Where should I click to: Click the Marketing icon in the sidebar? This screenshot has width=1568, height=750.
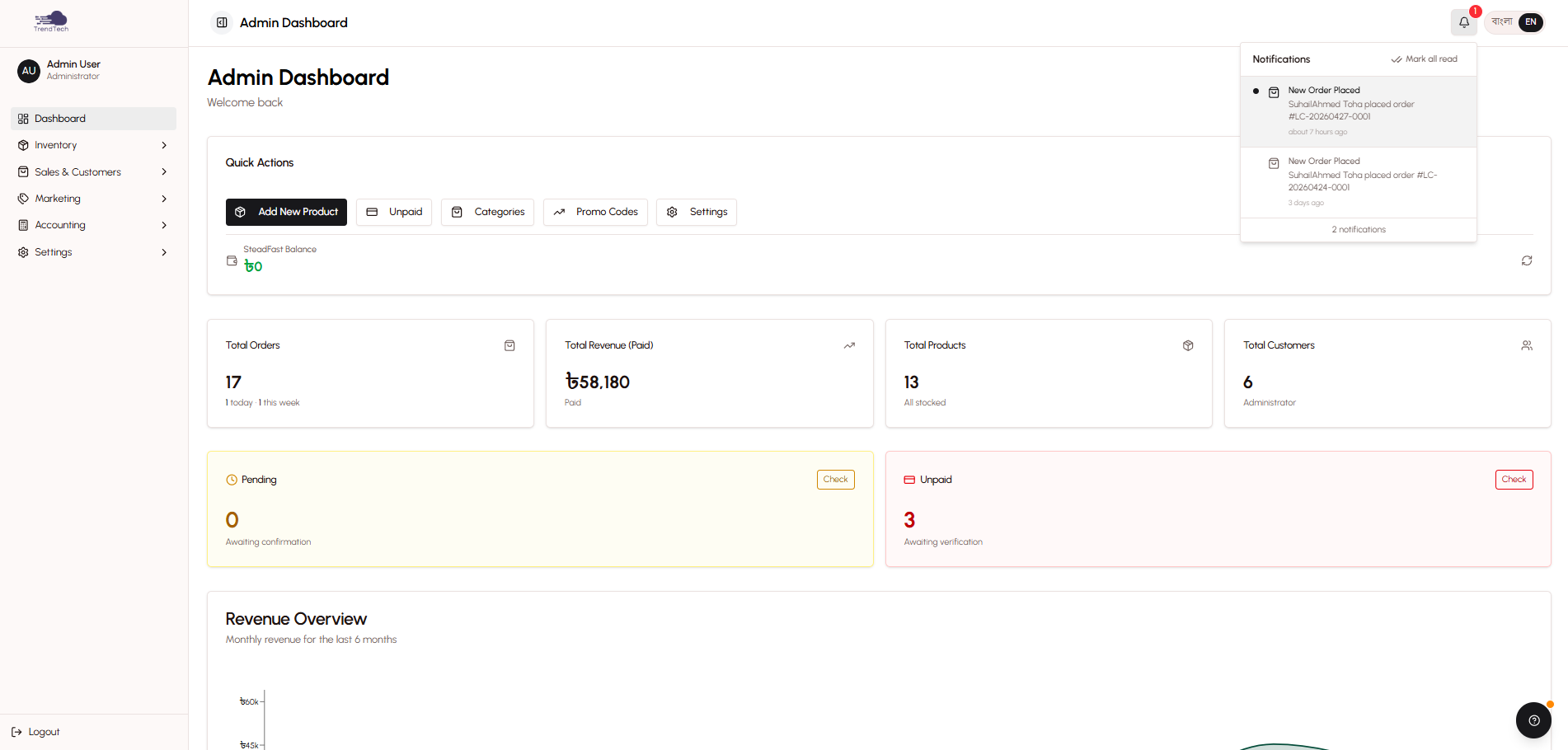(23, 198)
